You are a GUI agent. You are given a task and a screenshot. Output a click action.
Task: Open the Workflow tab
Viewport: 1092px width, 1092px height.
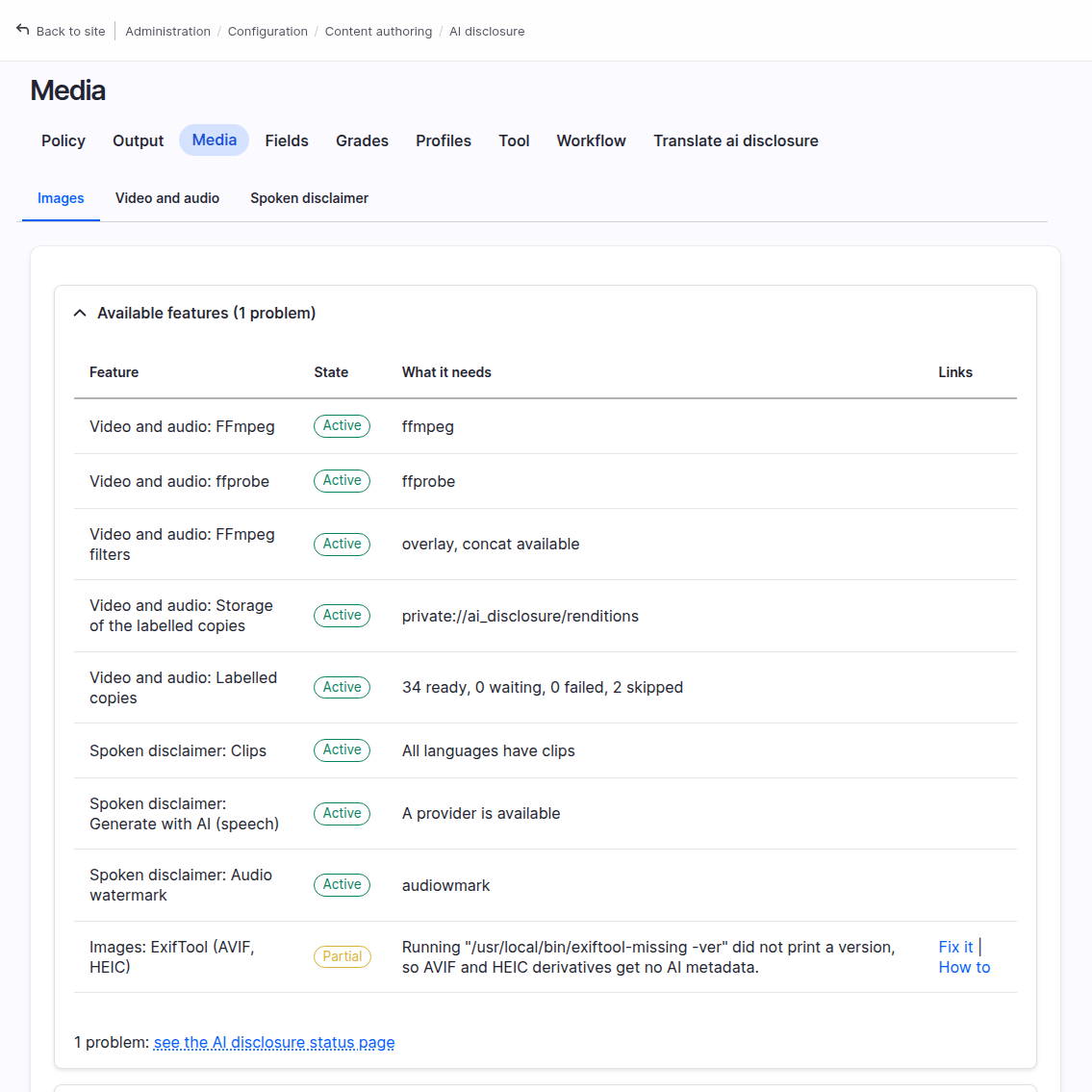click(592, 140)
